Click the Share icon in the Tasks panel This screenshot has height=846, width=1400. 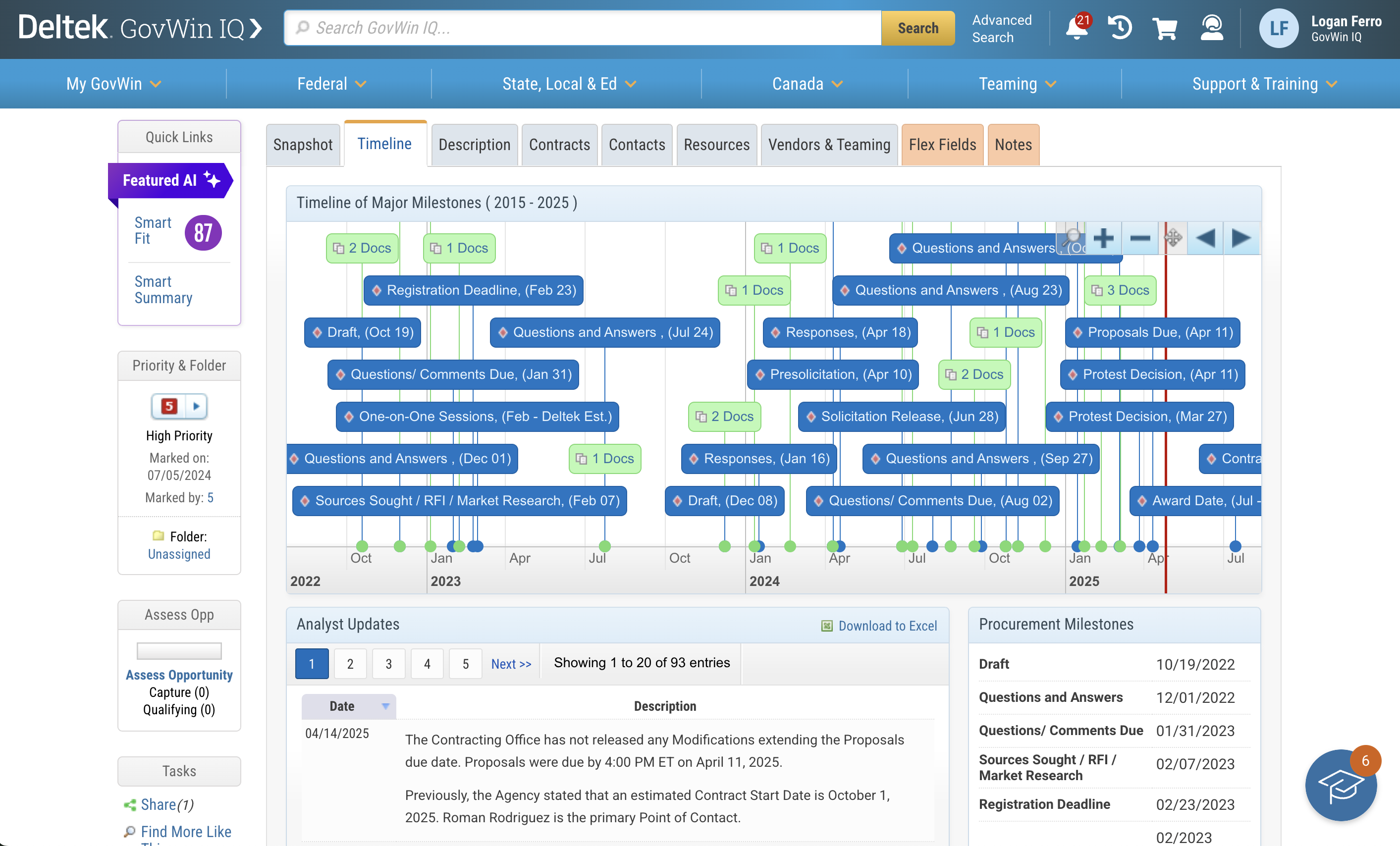pyautogui.click(x=132, y=804)
